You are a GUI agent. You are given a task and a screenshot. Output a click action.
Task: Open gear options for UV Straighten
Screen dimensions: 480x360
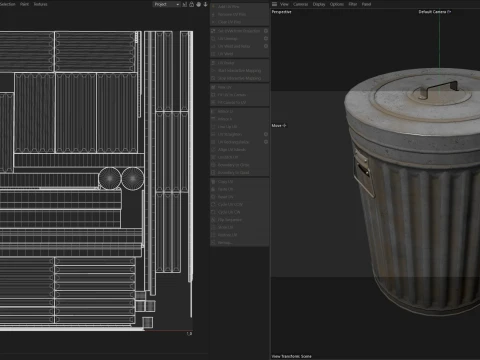(266, 134)
